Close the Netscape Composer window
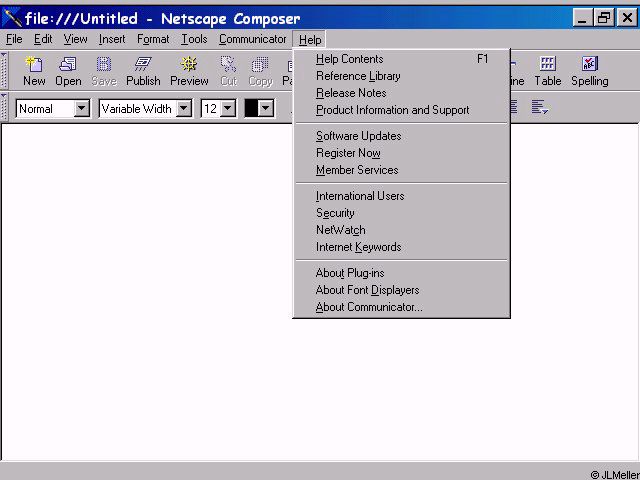Viewport: 640px width, 480px height. 627,18
